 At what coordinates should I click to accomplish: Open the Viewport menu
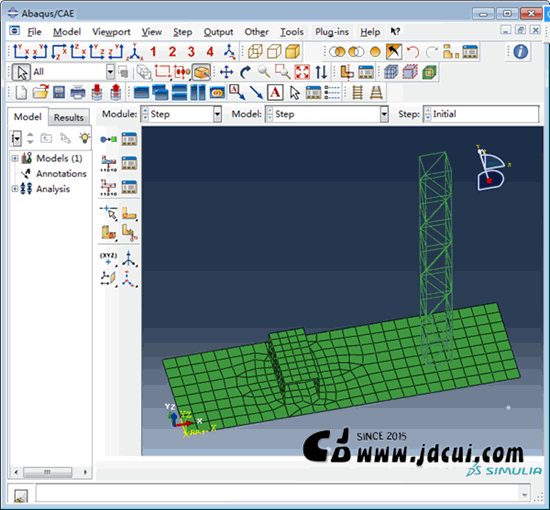111,32
